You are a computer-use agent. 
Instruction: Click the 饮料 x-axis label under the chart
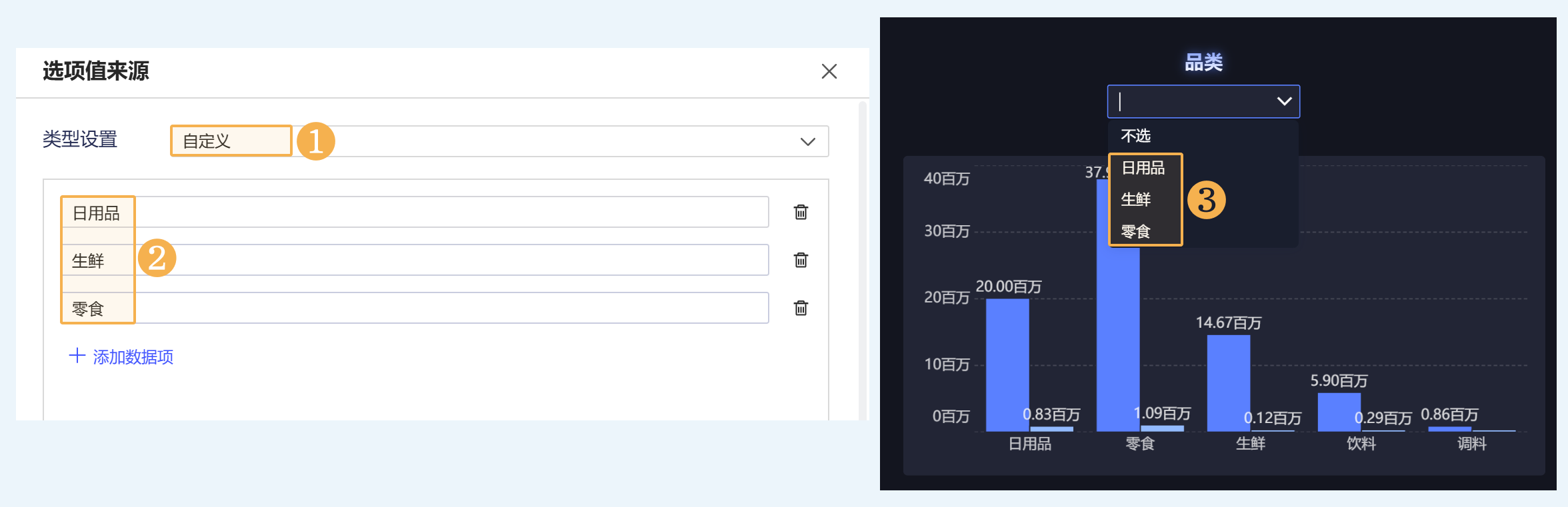click(x=1361, y=444)
